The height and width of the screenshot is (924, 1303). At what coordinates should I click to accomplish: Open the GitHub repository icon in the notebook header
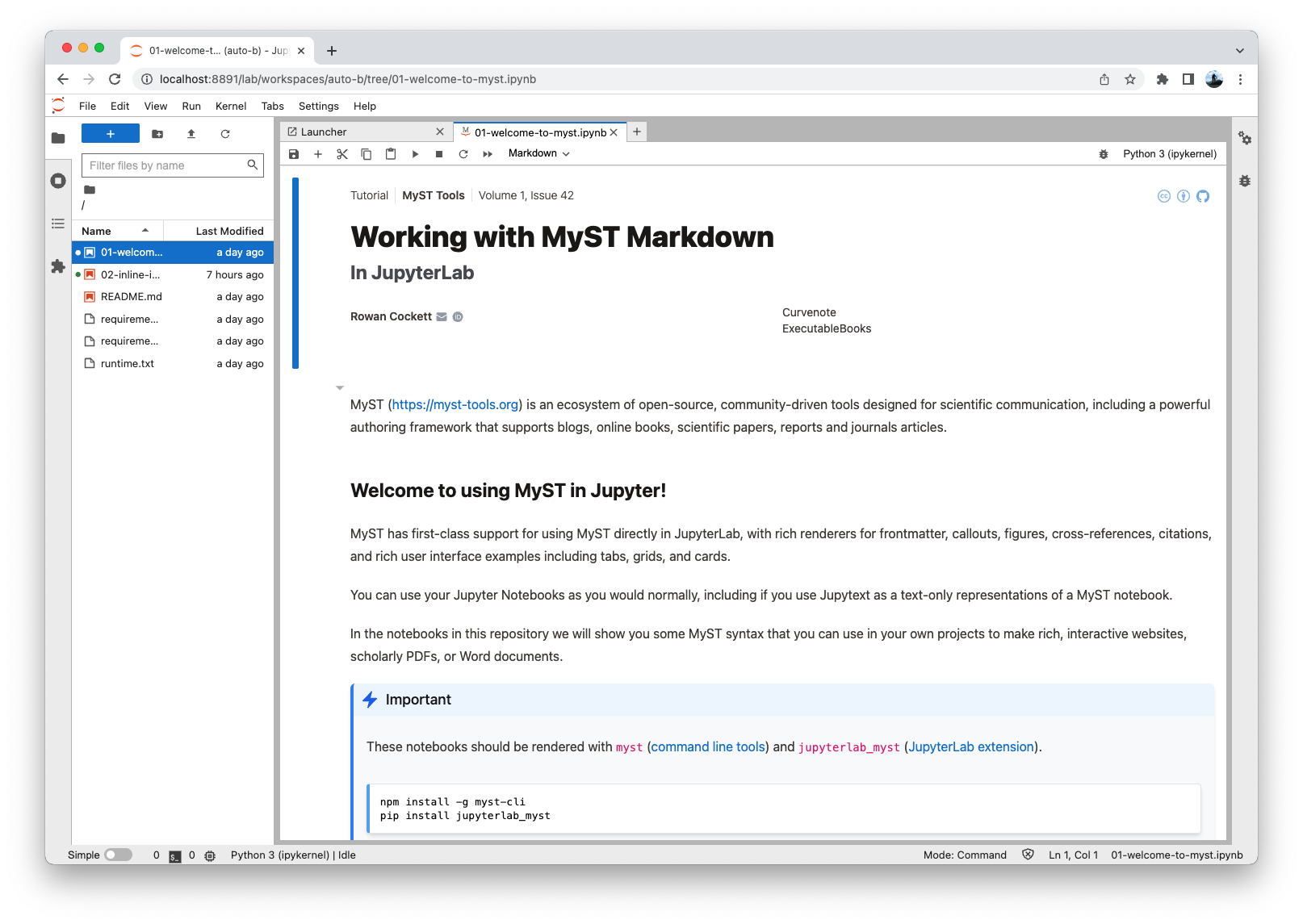[1203, 196]
